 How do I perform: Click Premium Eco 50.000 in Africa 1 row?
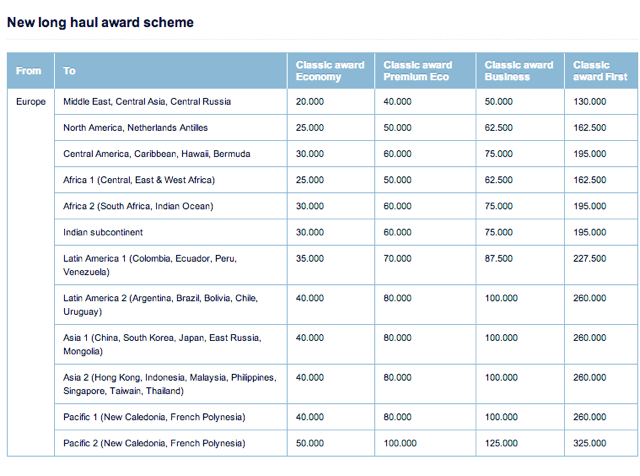pyautogui.click(x=398, y=180)
